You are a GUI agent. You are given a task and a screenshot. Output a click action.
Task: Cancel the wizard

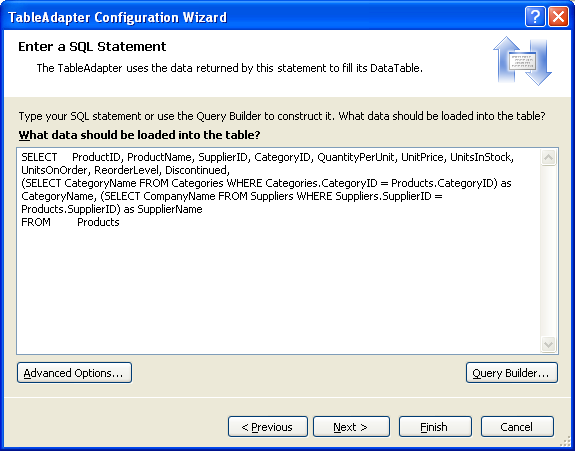point(517,427)
